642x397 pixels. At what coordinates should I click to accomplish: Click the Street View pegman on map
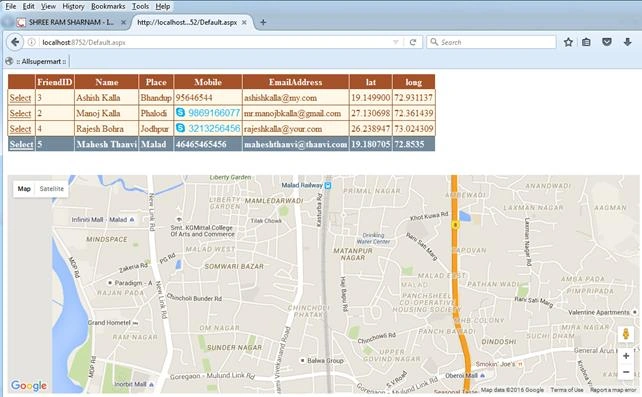pos(626,334)
